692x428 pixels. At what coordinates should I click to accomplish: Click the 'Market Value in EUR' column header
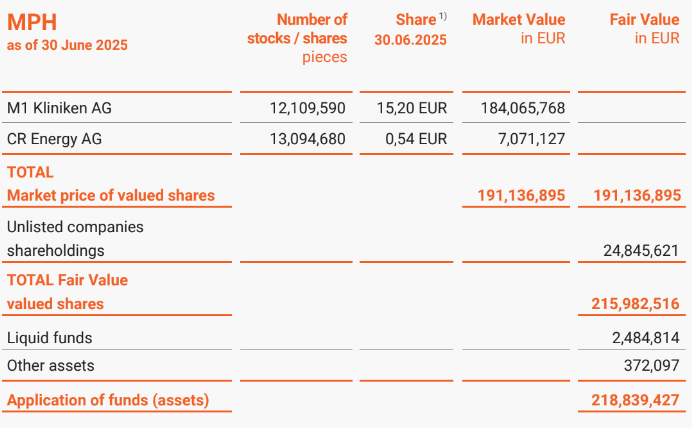click(518, 29)
